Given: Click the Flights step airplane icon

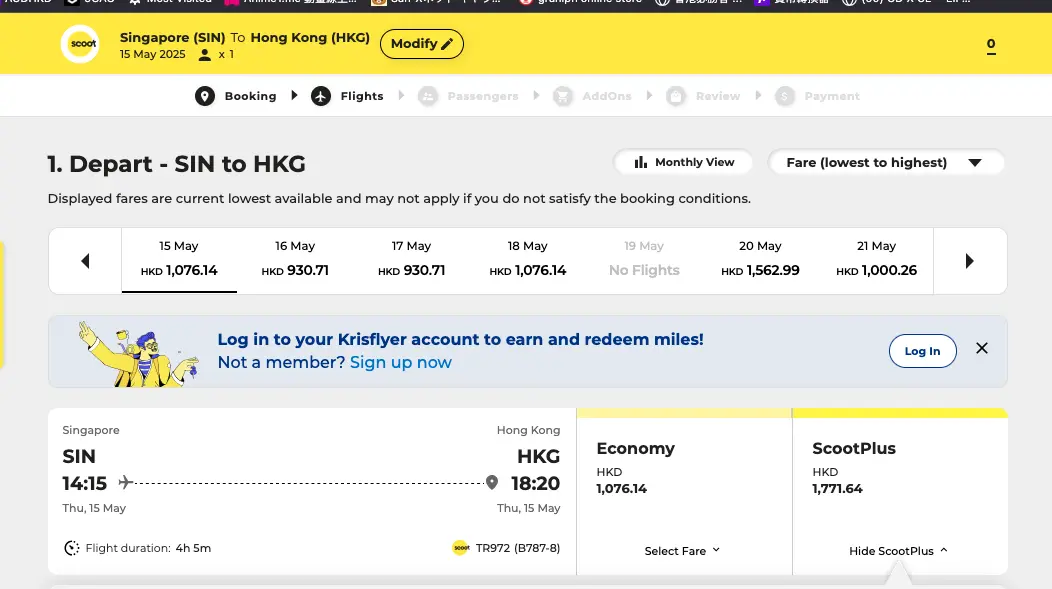Looking at the screenshot, I should coord(321,96).
